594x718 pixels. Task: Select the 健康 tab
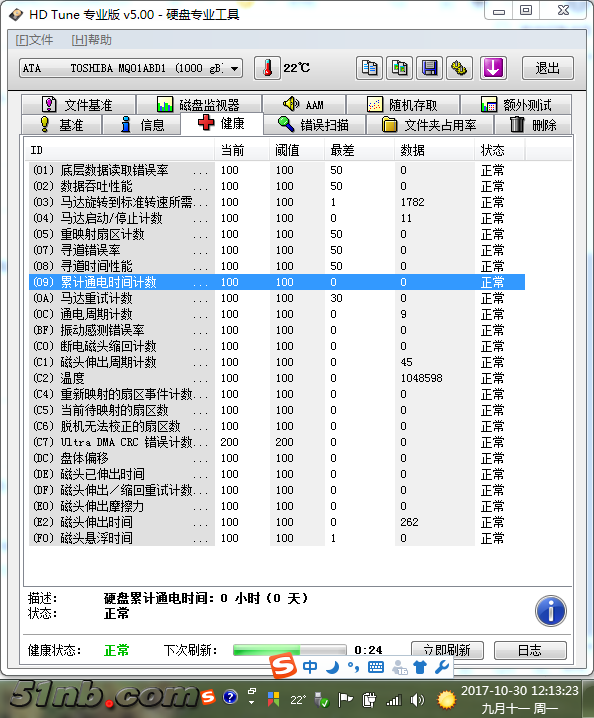coord(222,124)
